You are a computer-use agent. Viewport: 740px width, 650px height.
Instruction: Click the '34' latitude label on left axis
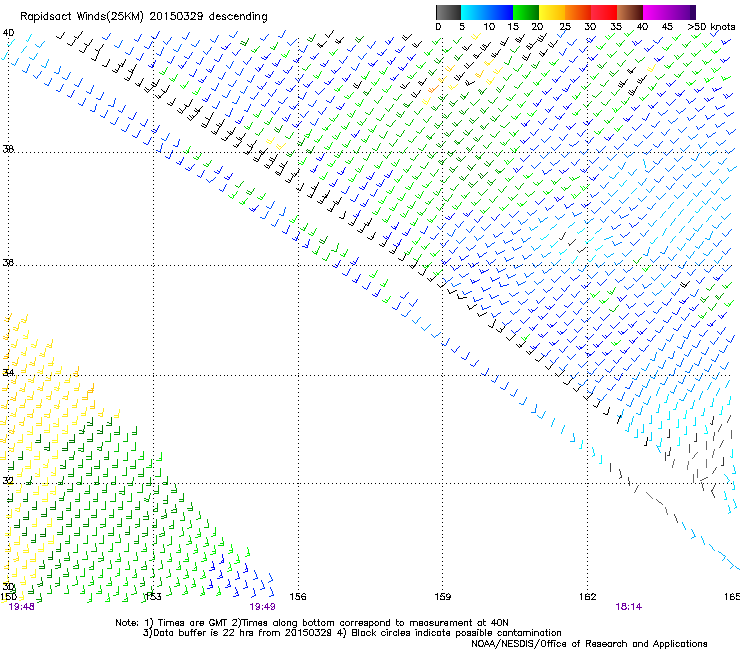coord(8,372)
